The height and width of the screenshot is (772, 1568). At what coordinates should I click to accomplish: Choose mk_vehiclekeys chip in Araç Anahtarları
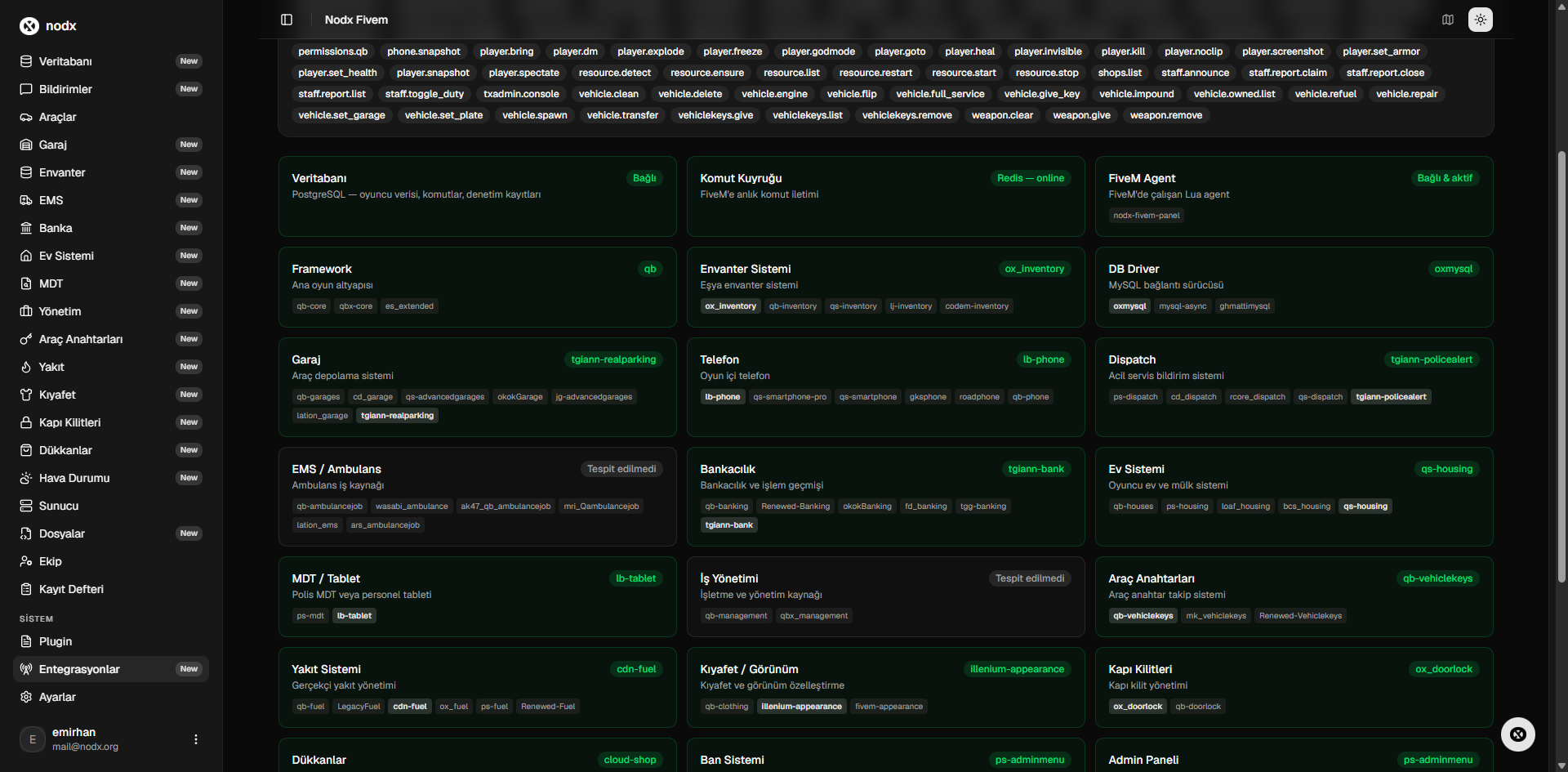coord(1216,616)
